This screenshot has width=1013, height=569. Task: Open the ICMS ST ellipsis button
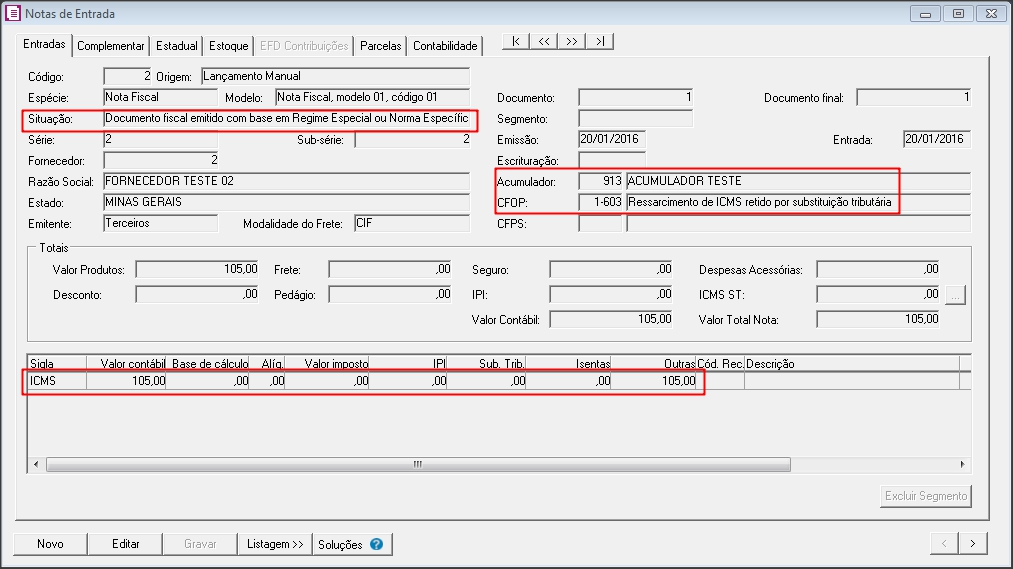pyautogui.click(x=955, y=295)
